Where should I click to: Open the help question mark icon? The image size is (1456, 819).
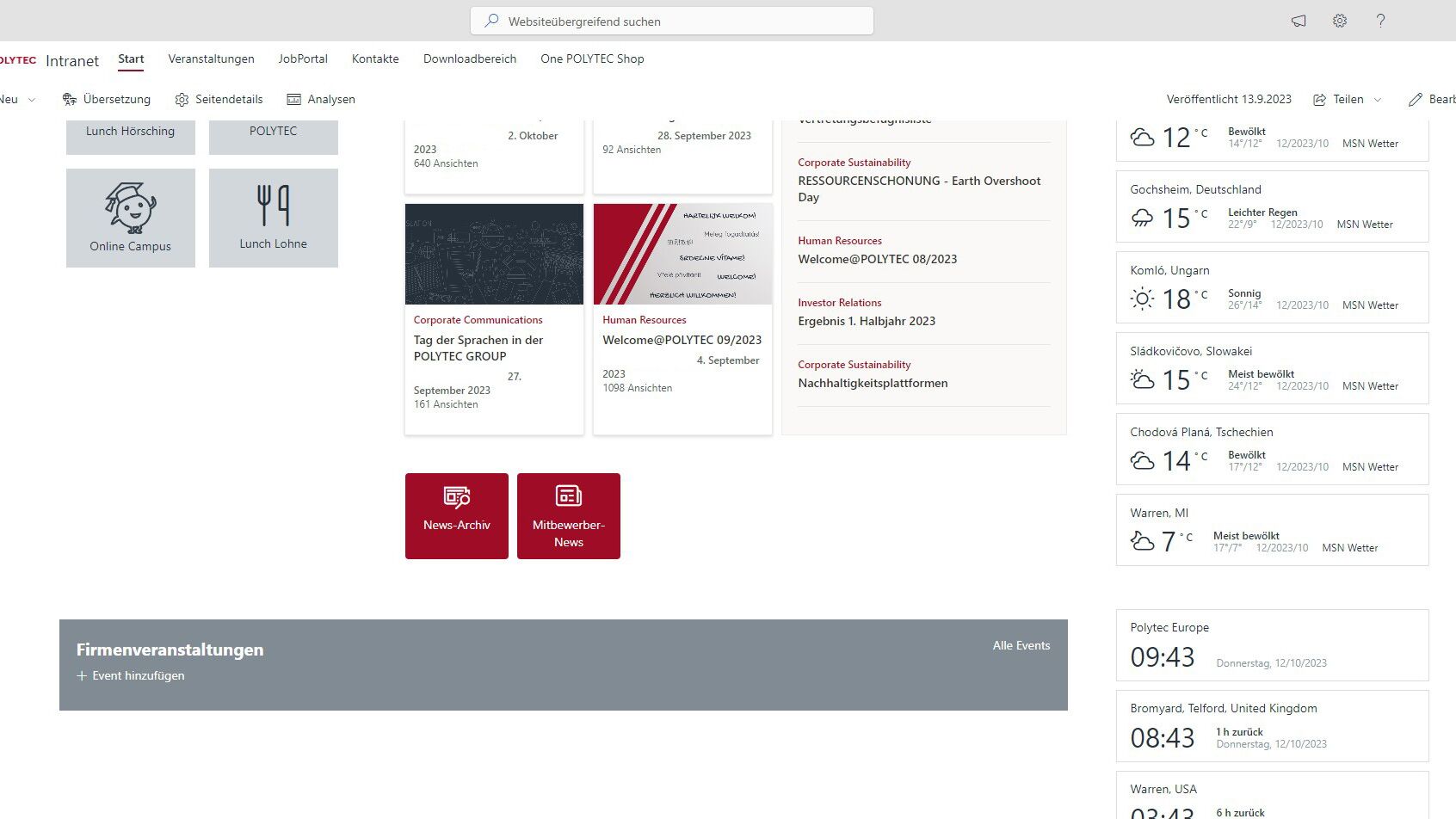pos(1380,21)
